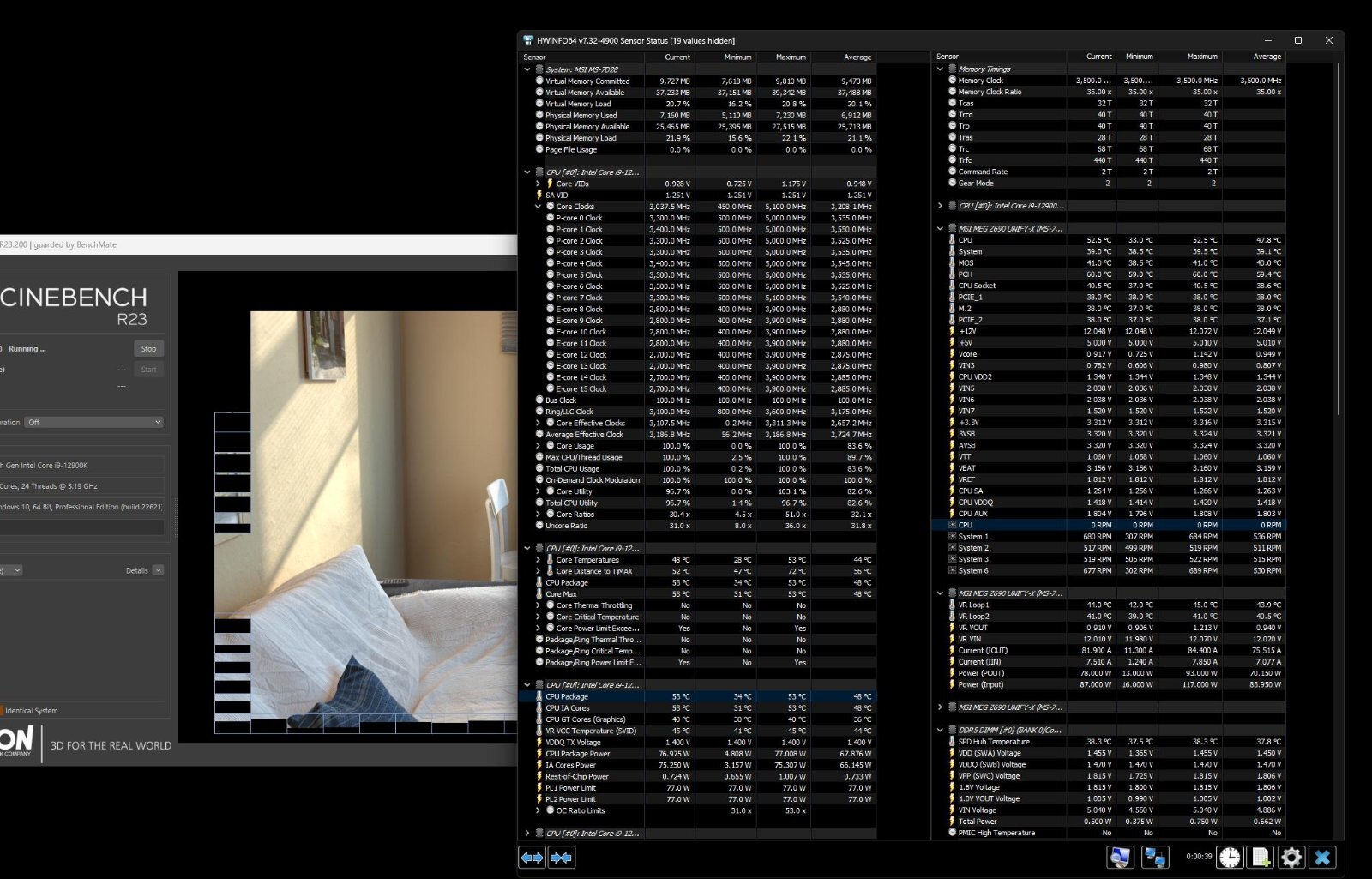This screenshot has width=1372, height=879.
Task: Collapse the Memory Timings group
Action: tap(940, 69)
